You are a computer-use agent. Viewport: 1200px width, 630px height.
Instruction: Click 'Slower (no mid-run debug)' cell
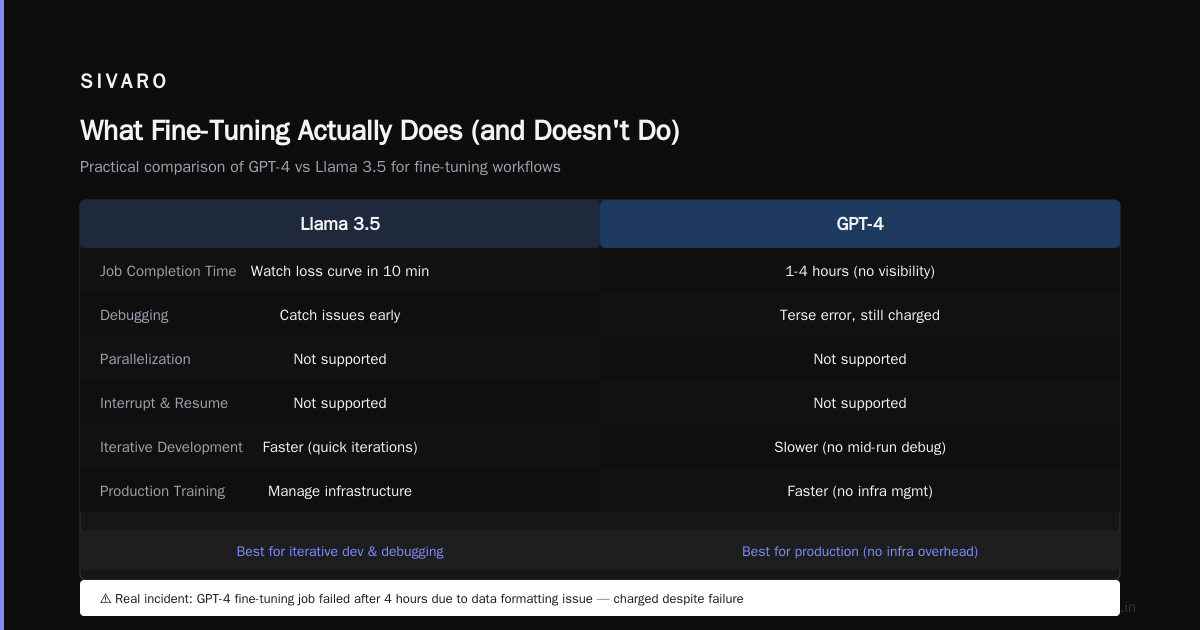click(860, 447)
